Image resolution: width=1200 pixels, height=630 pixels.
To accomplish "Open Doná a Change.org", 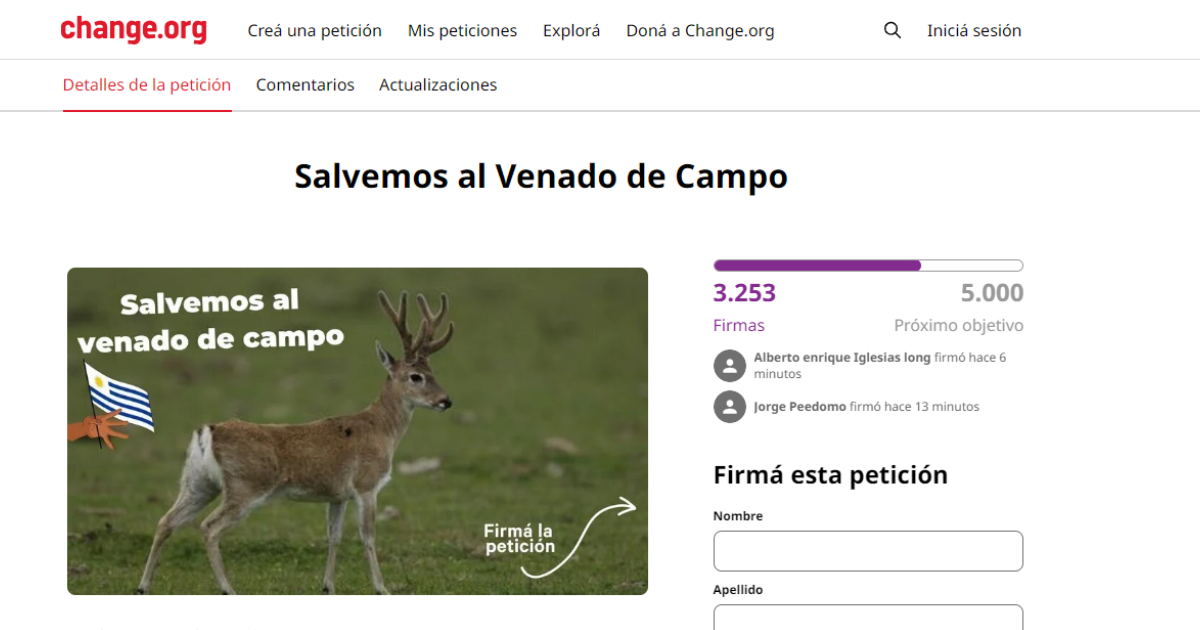I will (x=700, y=31).
